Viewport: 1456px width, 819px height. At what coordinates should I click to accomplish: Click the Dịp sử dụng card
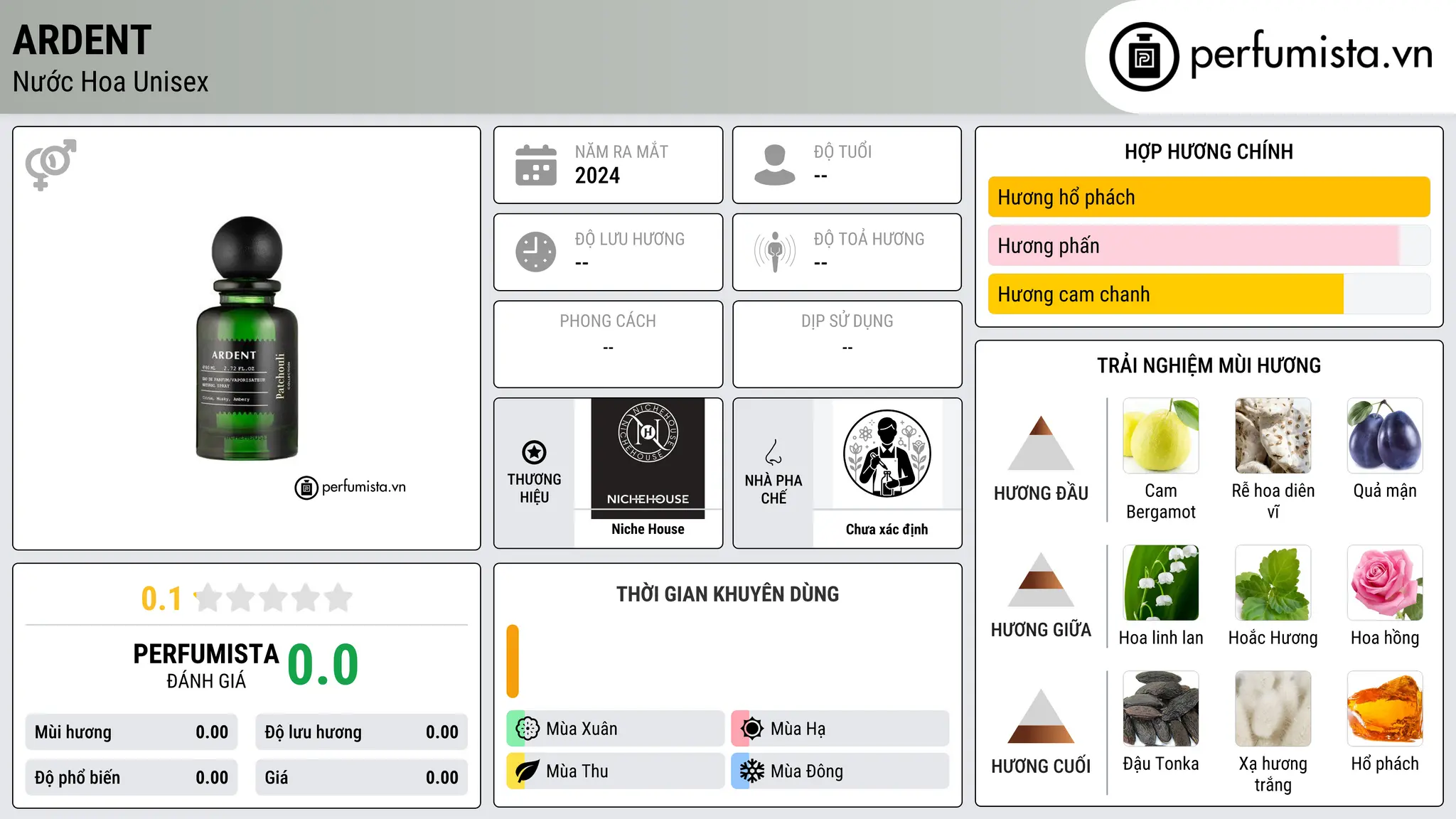point(847,344)
